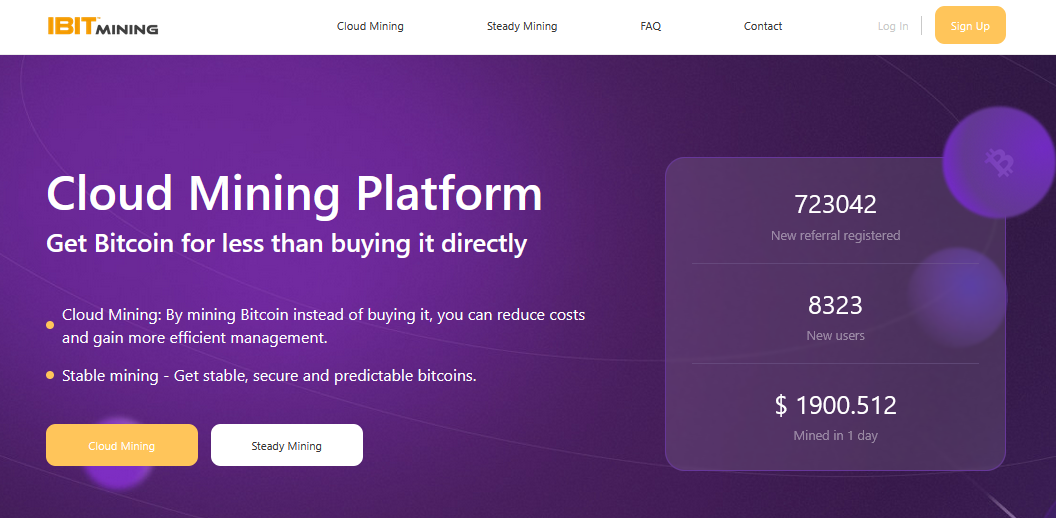Go to the FAQ page
The height and width of the screenshot is (518, 1056).
tap(650, 26)
